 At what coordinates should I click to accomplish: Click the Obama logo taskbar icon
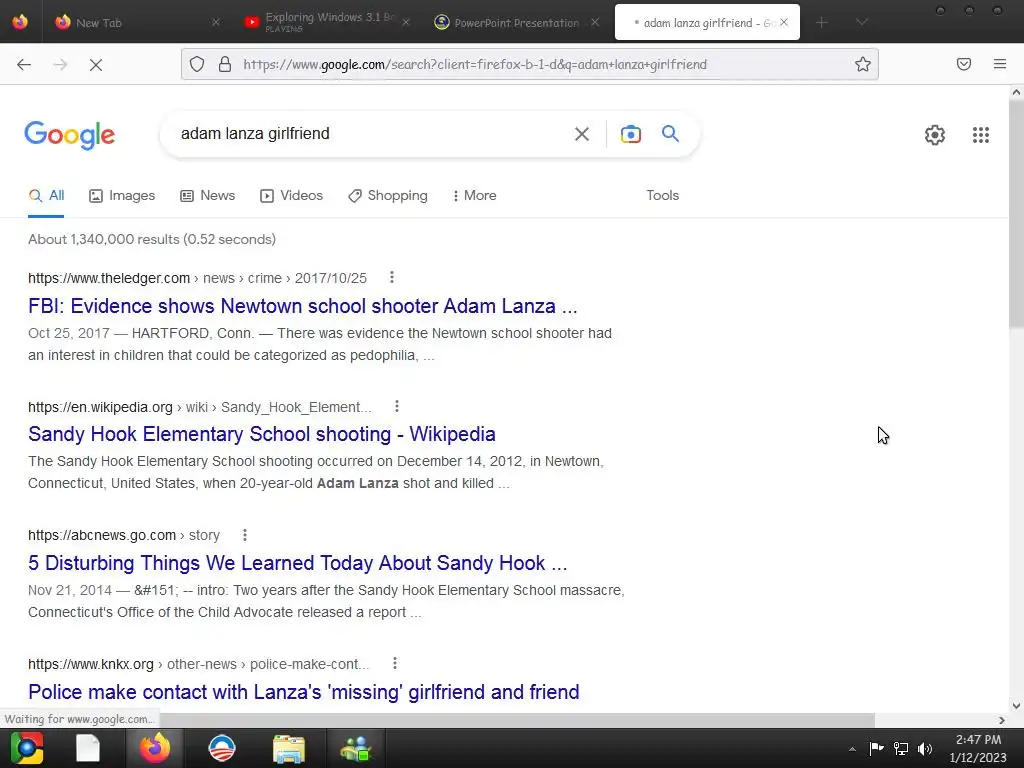click(222, 748)
